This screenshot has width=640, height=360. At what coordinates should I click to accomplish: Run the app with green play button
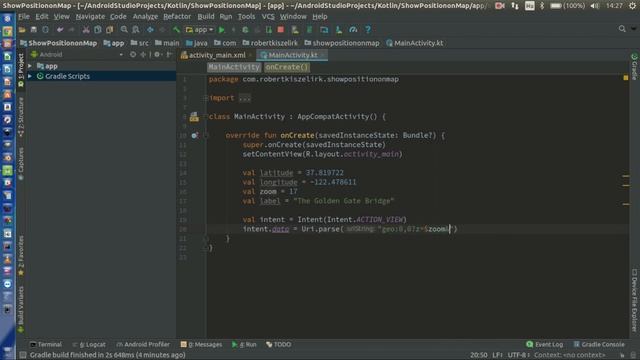click(222, 30)
